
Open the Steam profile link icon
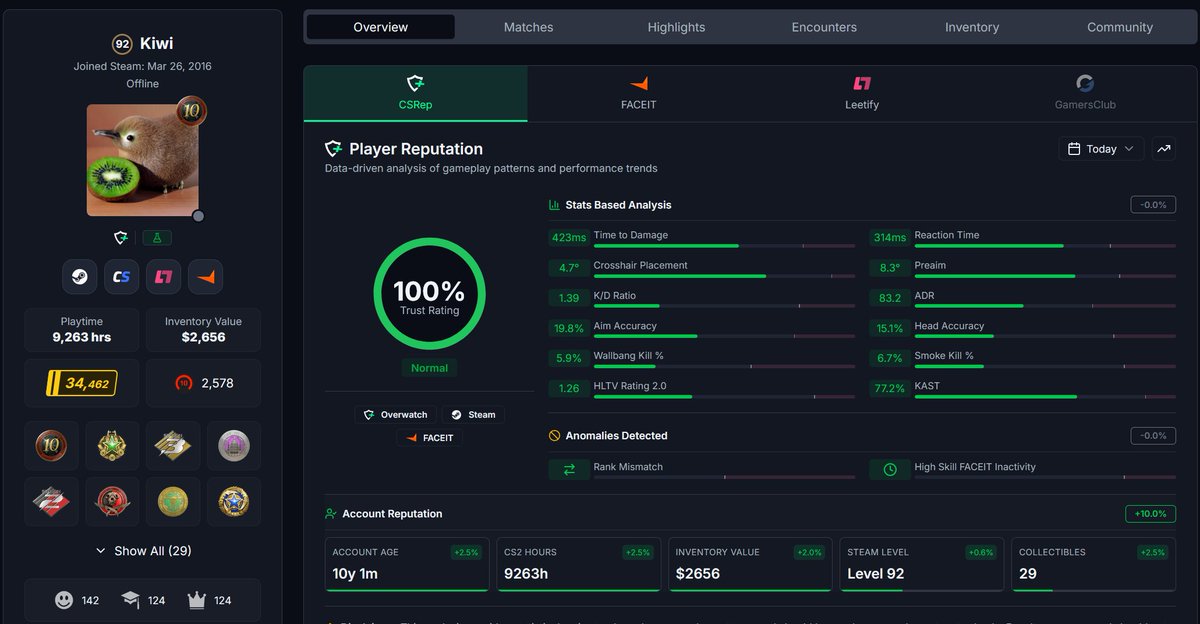pos(80,277)
